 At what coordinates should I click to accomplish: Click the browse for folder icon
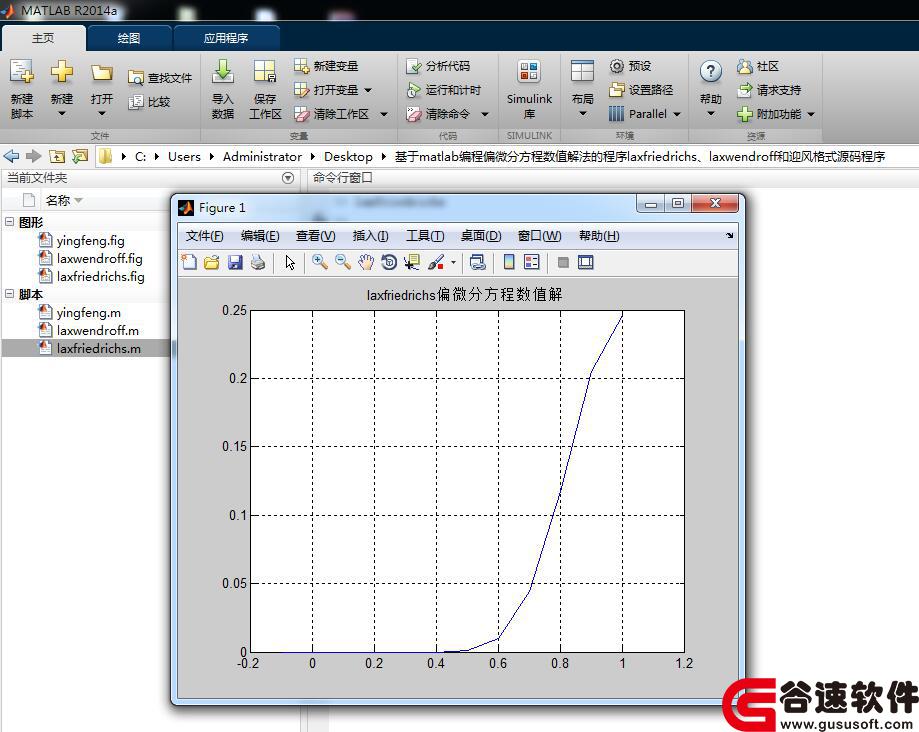pyautogui.click(x=80, y=156)
